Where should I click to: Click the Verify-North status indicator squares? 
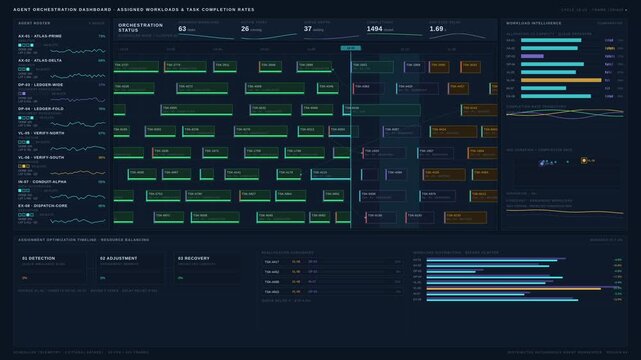click(24, 142)
